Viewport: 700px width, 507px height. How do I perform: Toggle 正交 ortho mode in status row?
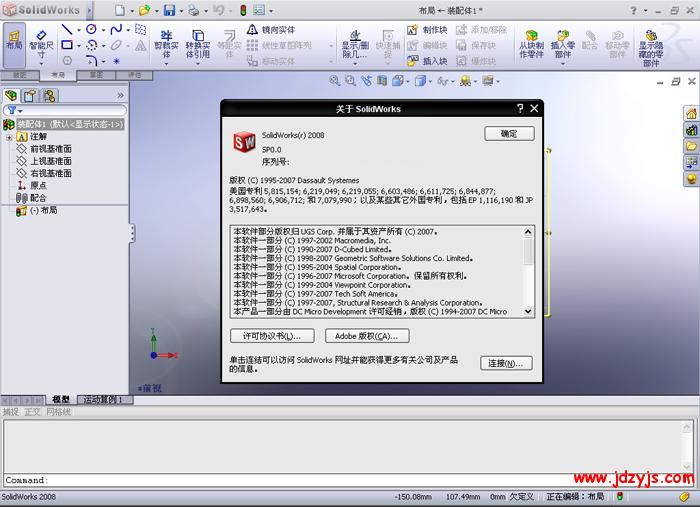(x=32, y=411)
